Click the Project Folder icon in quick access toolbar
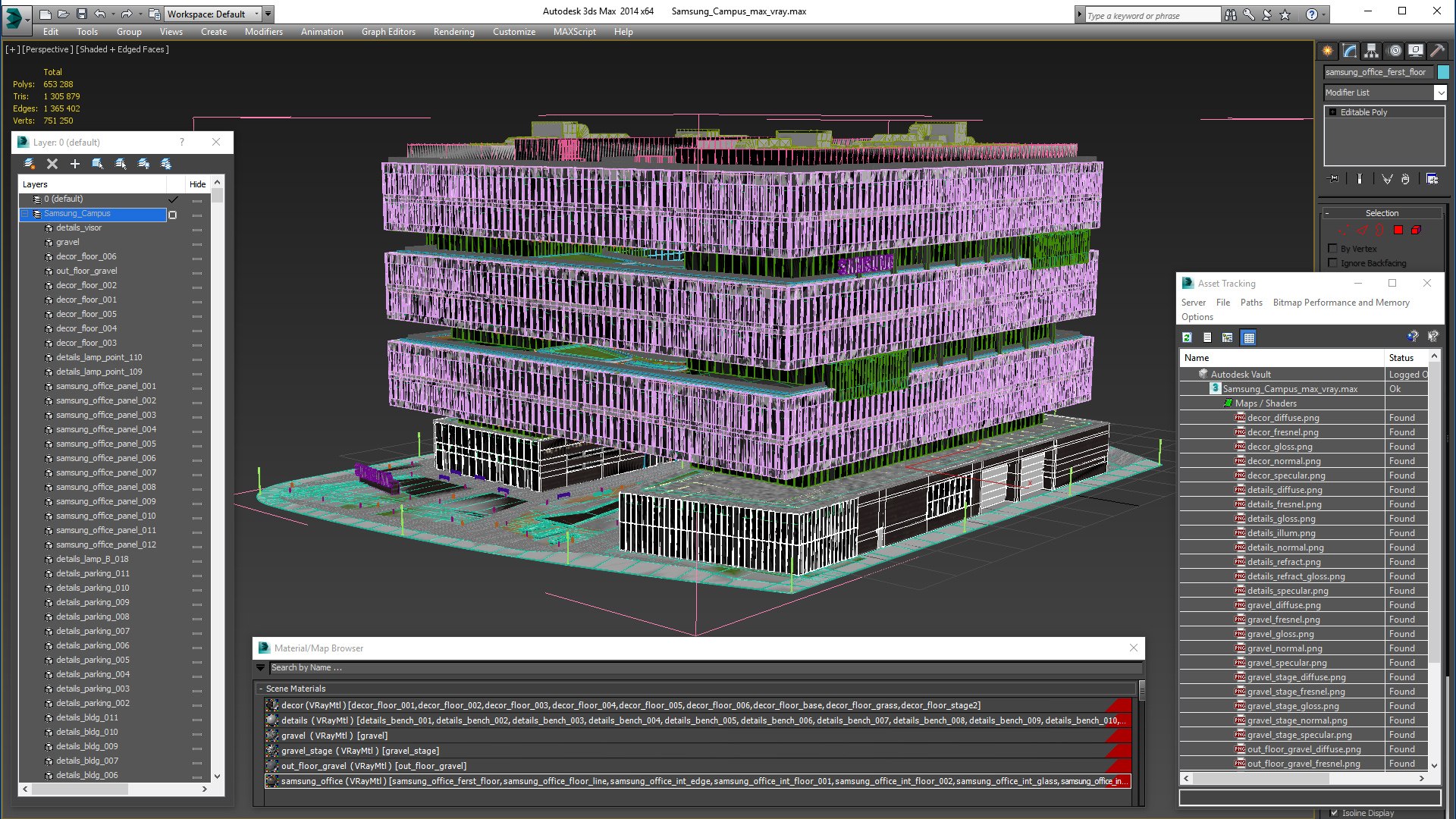 [x=154, y=14]
